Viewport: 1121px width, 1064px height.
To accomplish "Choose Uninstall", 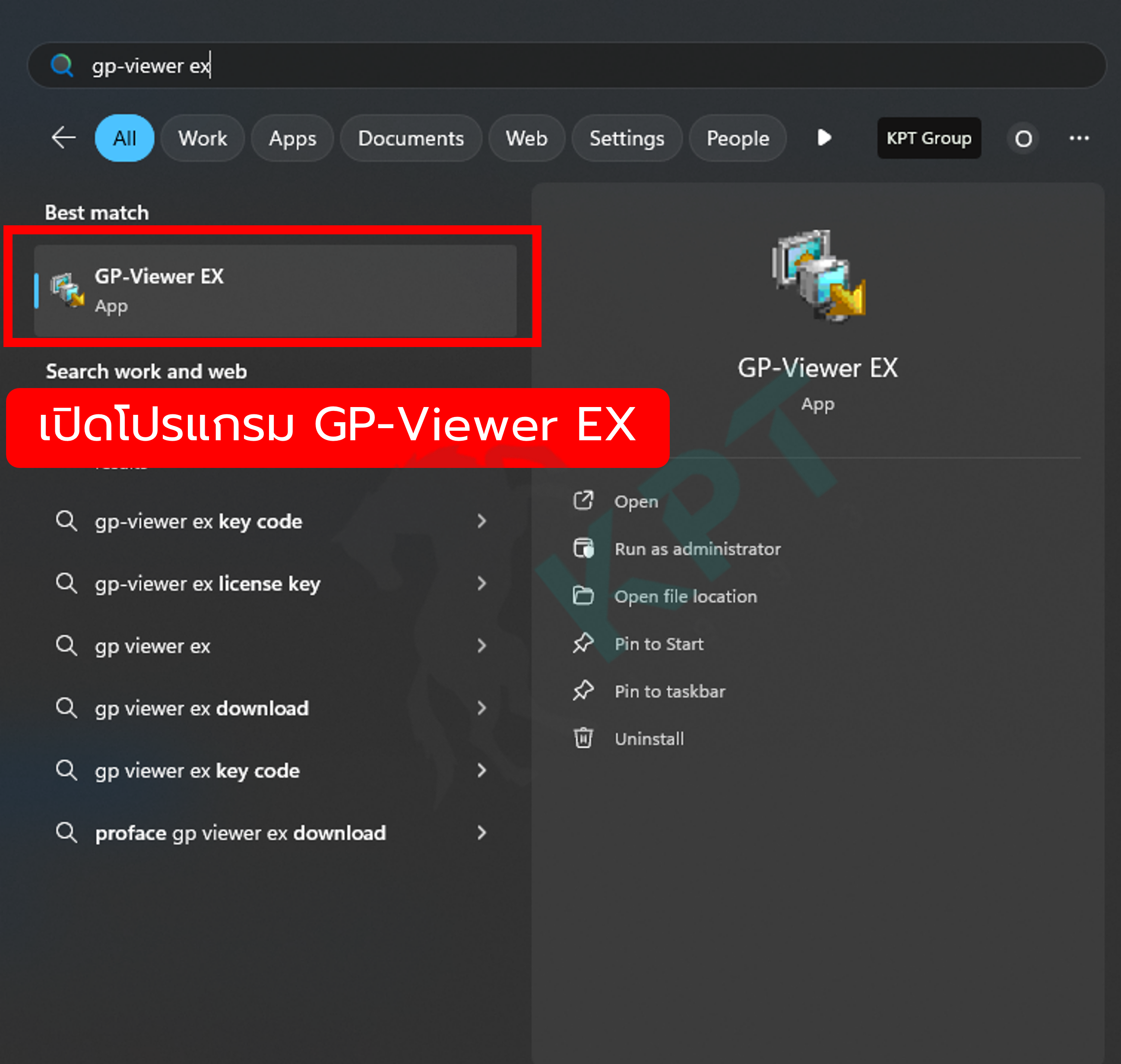I will (x=649, y=739).
